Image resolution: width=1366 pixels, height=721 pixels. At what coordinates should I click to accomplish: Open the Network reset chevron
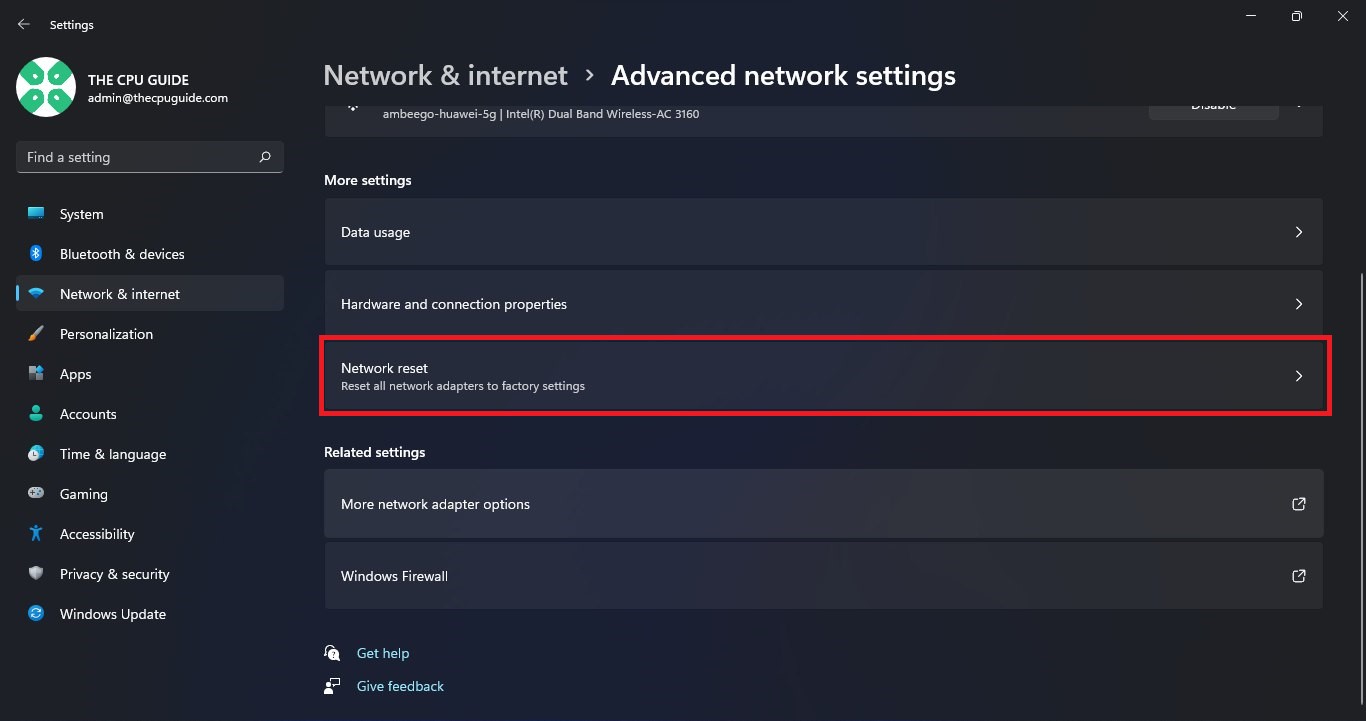[1299, 376]
